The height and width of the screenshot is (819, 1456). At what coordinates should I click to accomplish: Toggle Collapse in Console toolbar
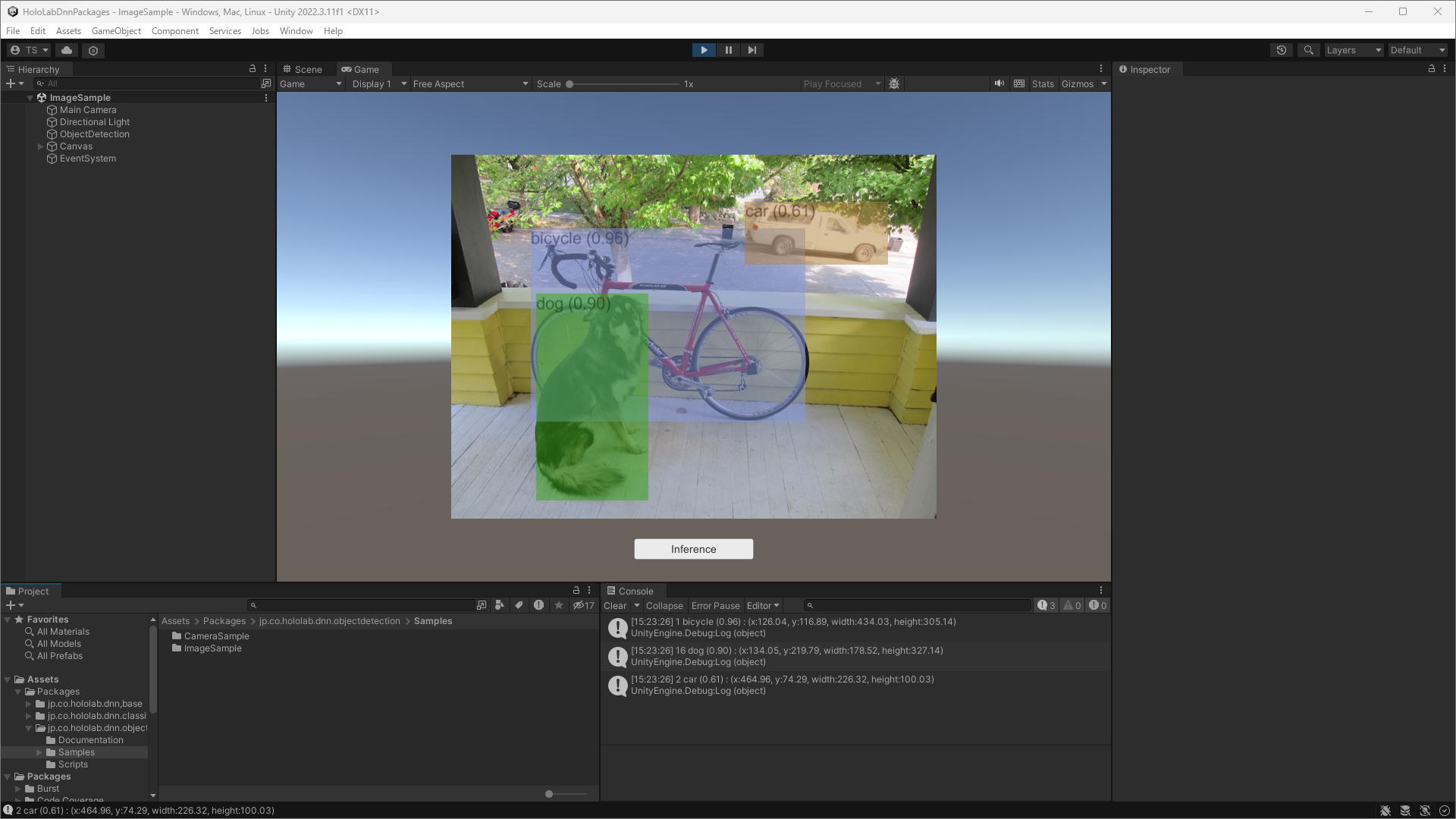coord(664,606)
